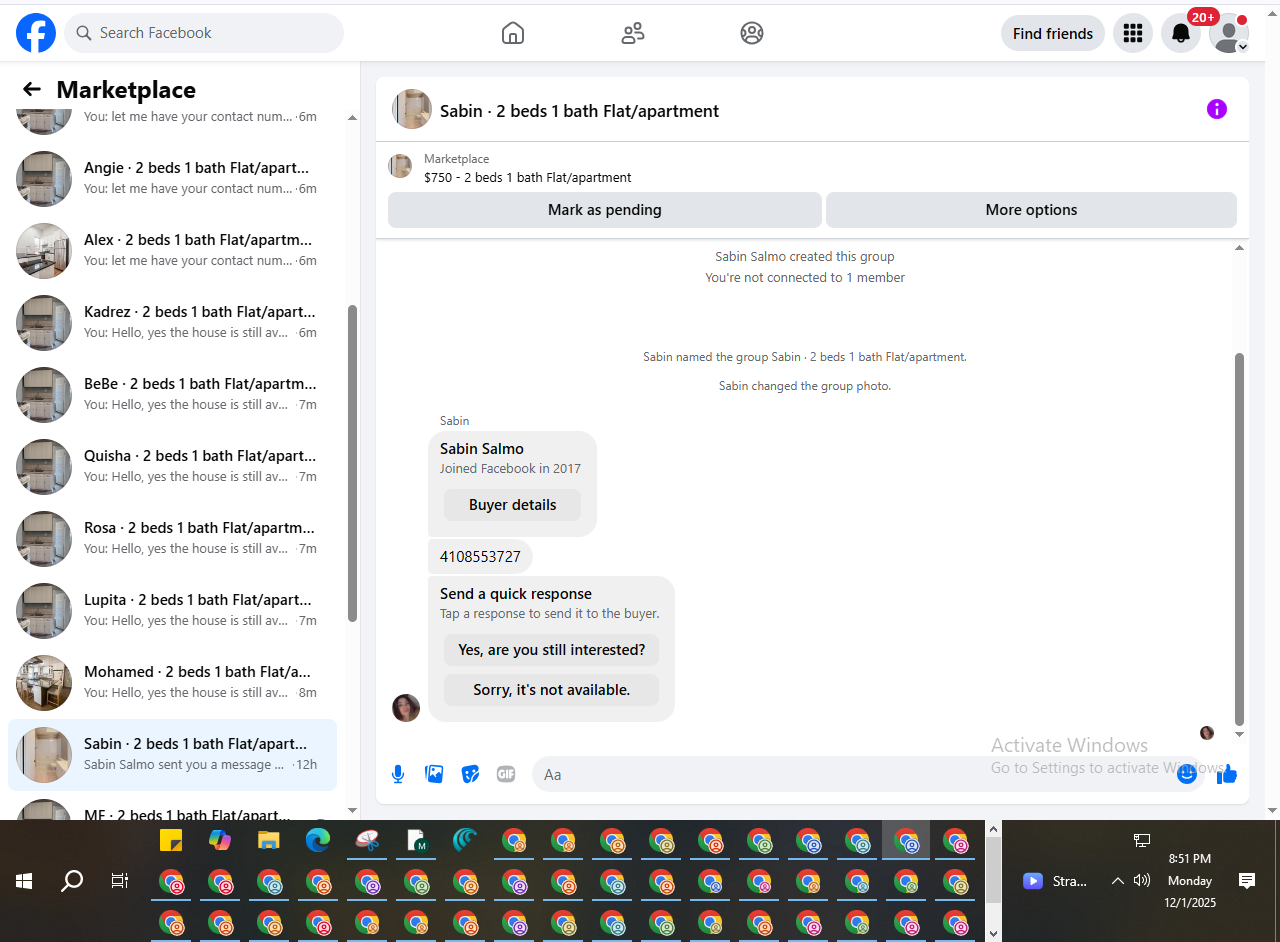
Task: Open the BeBe conversation
Action: click(x=172, y=395)
